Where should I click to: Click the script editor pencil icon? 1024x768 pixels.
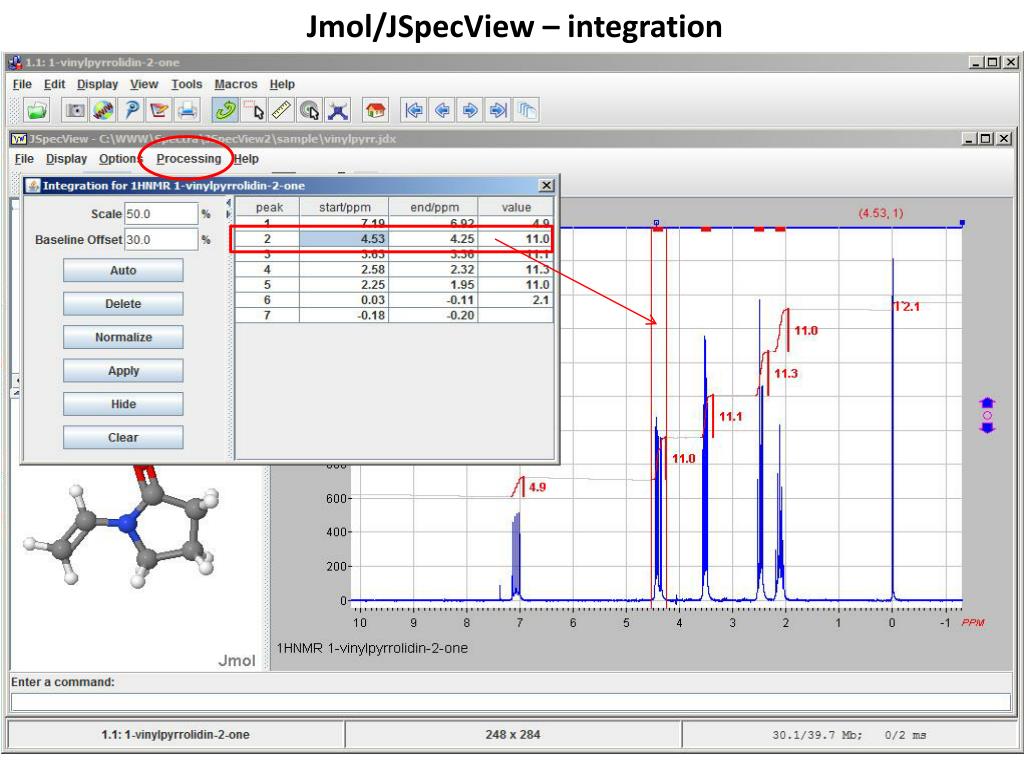159,110
